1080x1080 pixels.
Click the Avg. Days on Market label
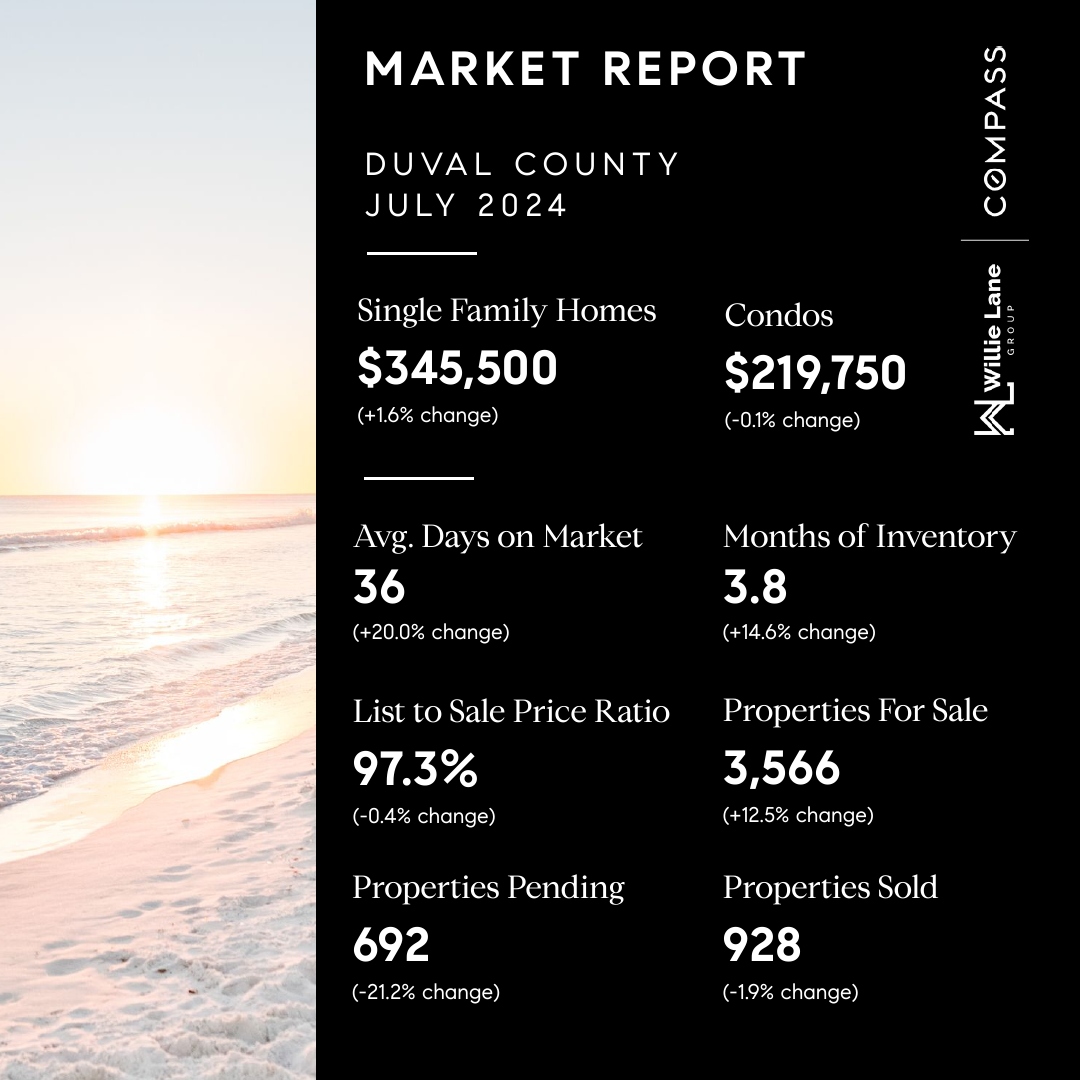497,537
